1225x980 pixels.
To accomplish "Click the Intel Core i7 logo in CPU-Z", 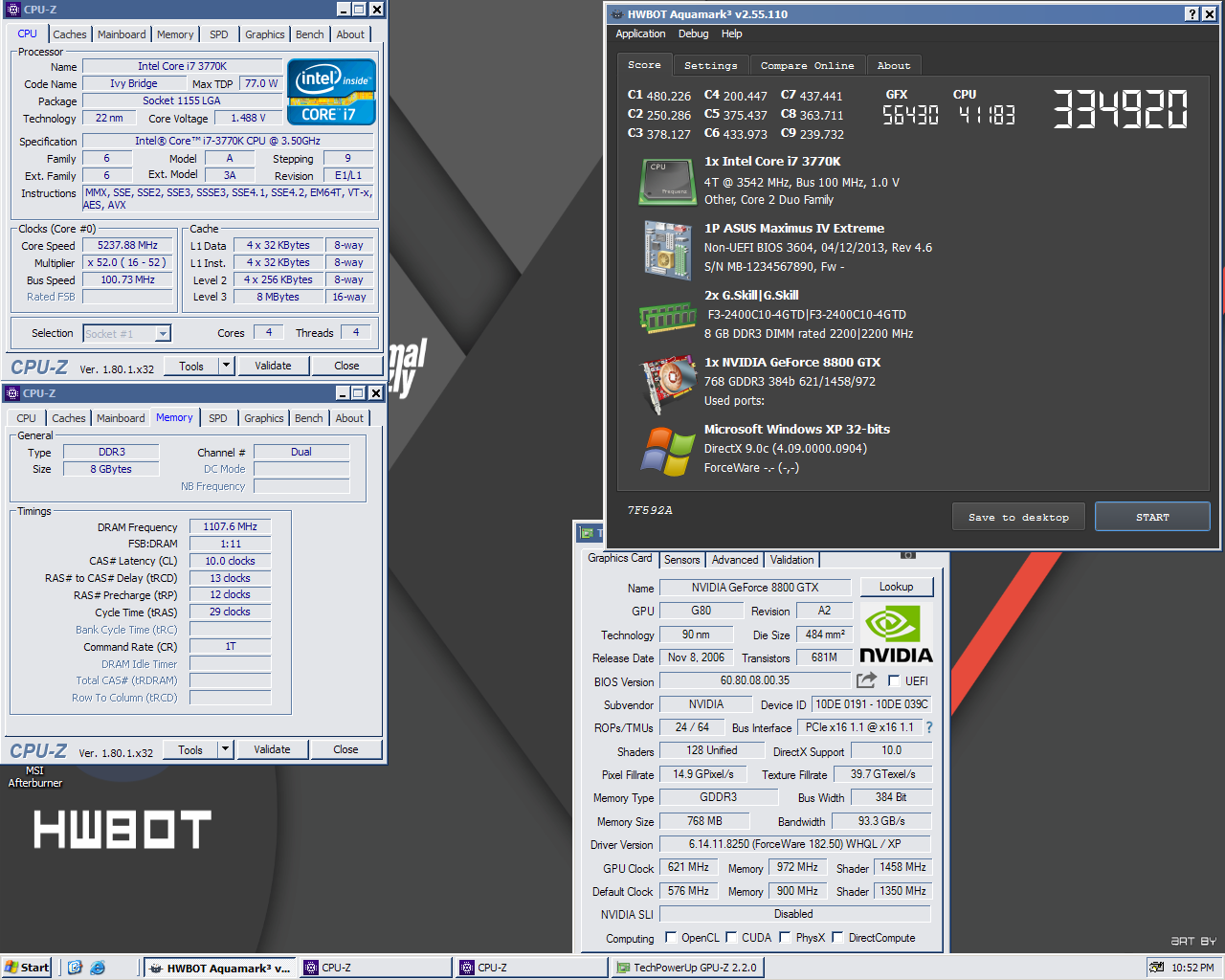I will pos(331,92).
